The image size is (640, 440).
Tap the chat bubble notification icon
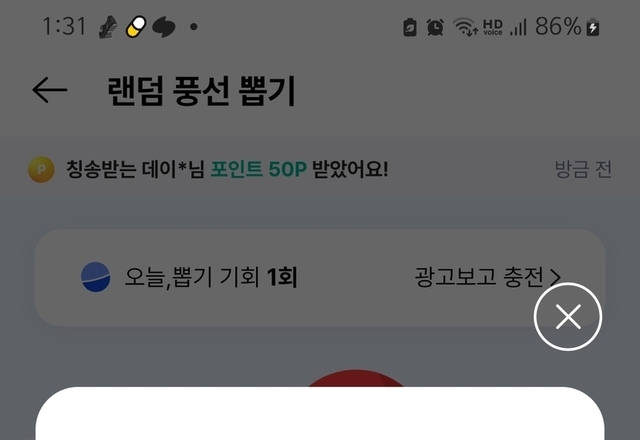164,27
